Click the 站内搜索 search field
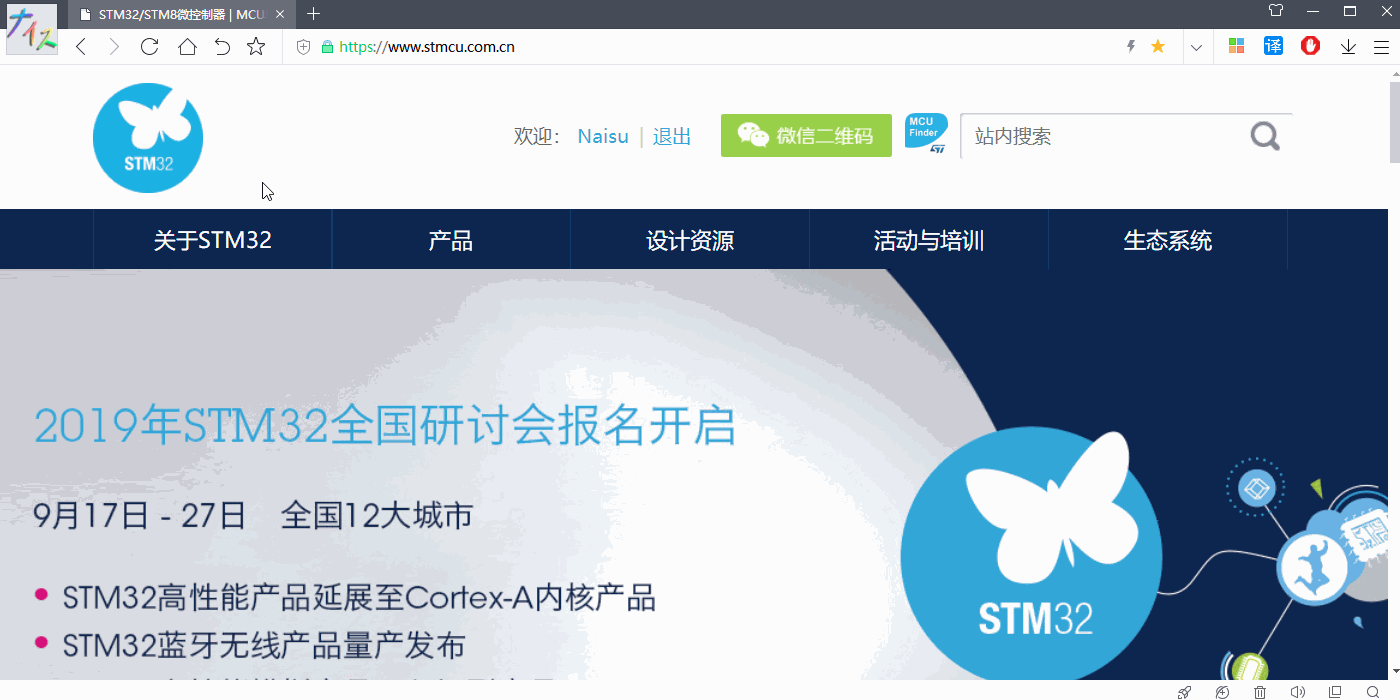The height and width of the screenshot is (700, 1400). [1100, 136]
